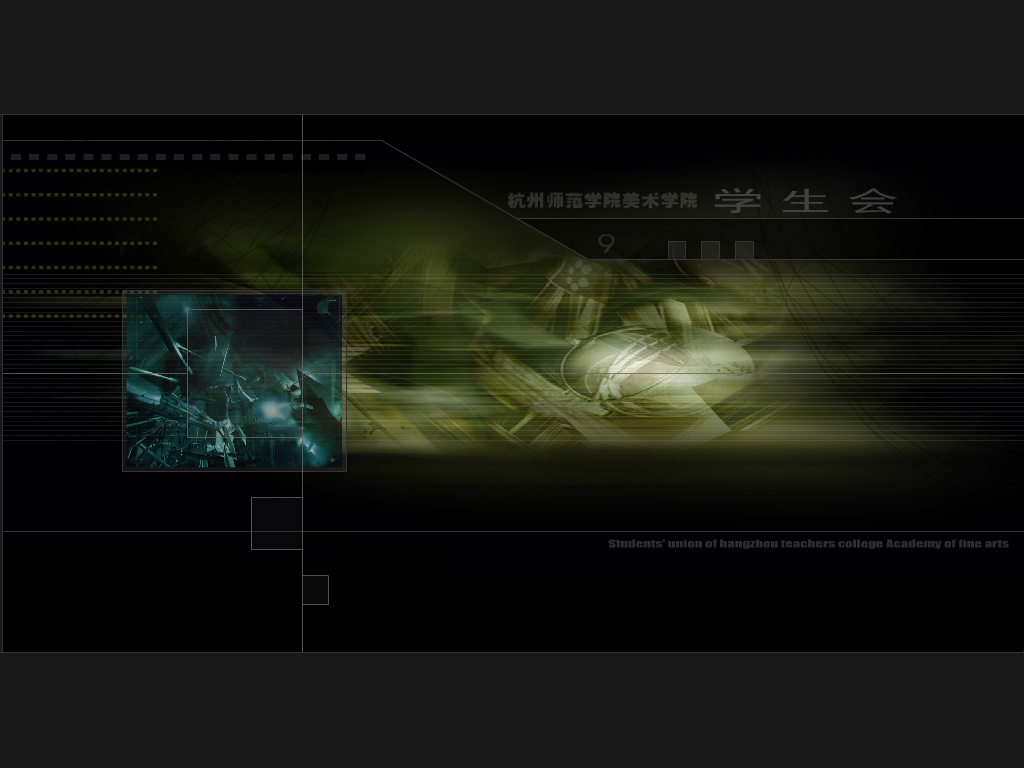
Task: Click the first of three gray squares
Action: click(x=677, y=250)
